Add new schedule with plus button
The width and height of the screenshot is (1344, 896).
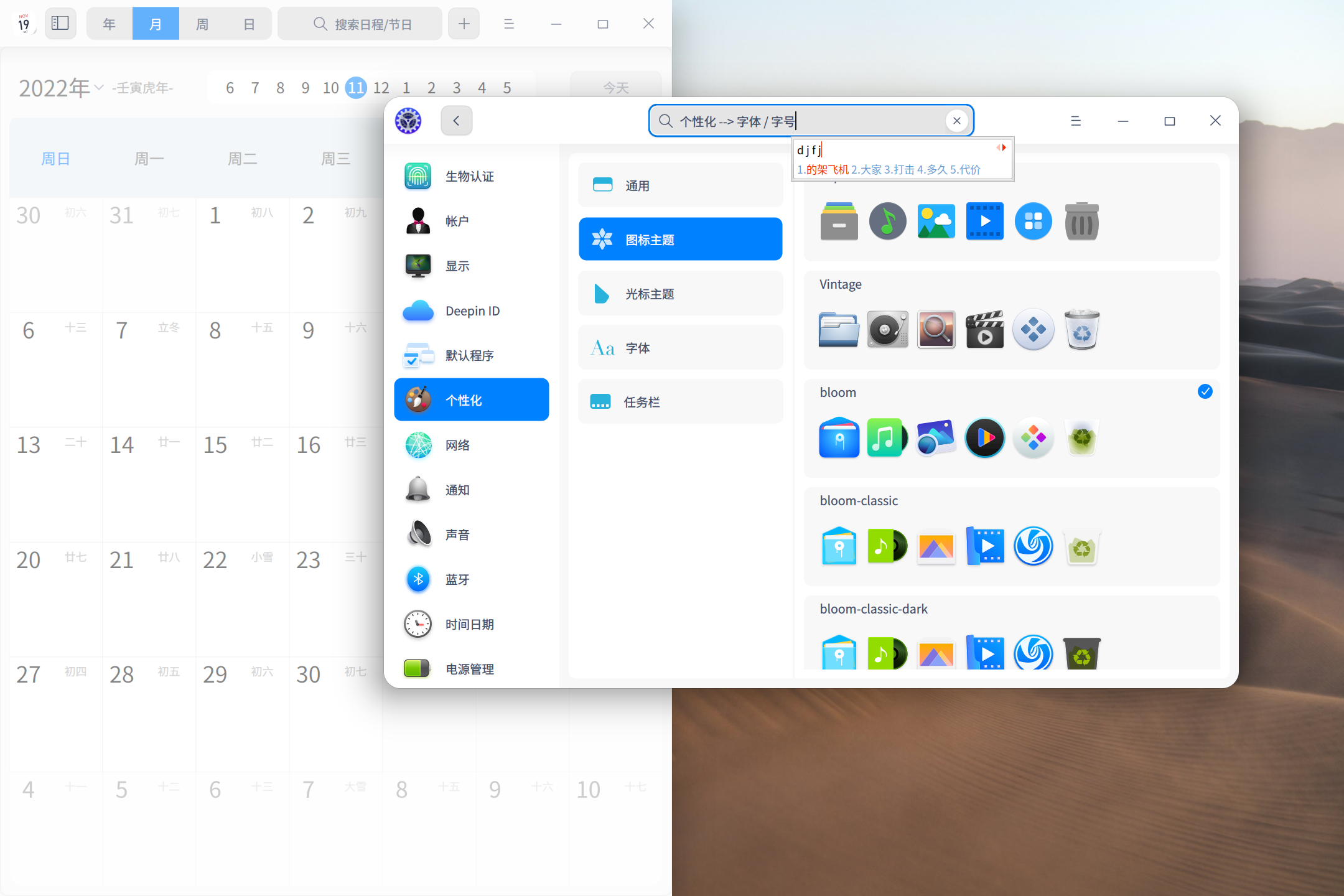(464, 24)
